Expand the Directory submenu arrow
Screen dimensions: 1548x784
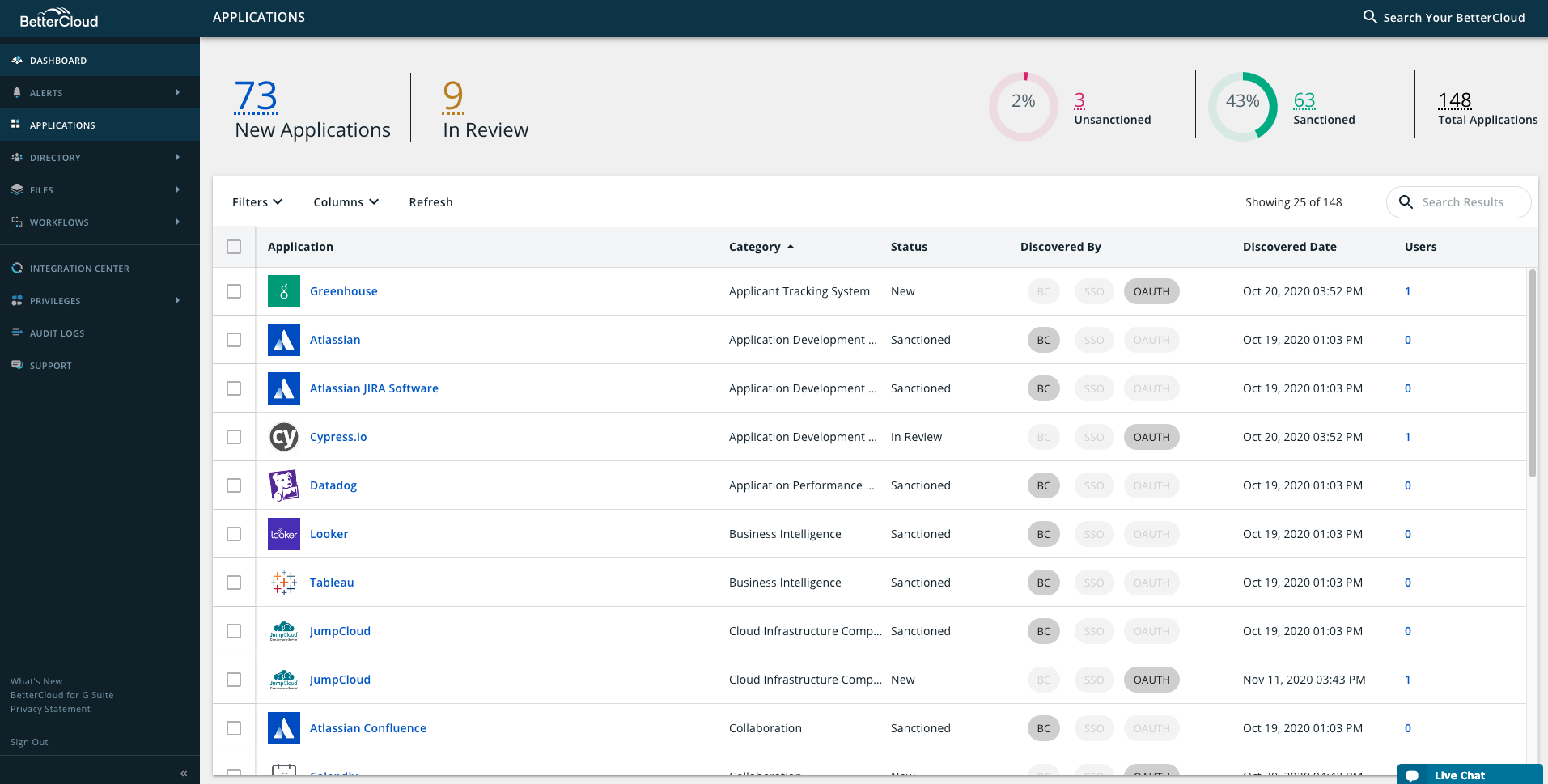point(177,157)
